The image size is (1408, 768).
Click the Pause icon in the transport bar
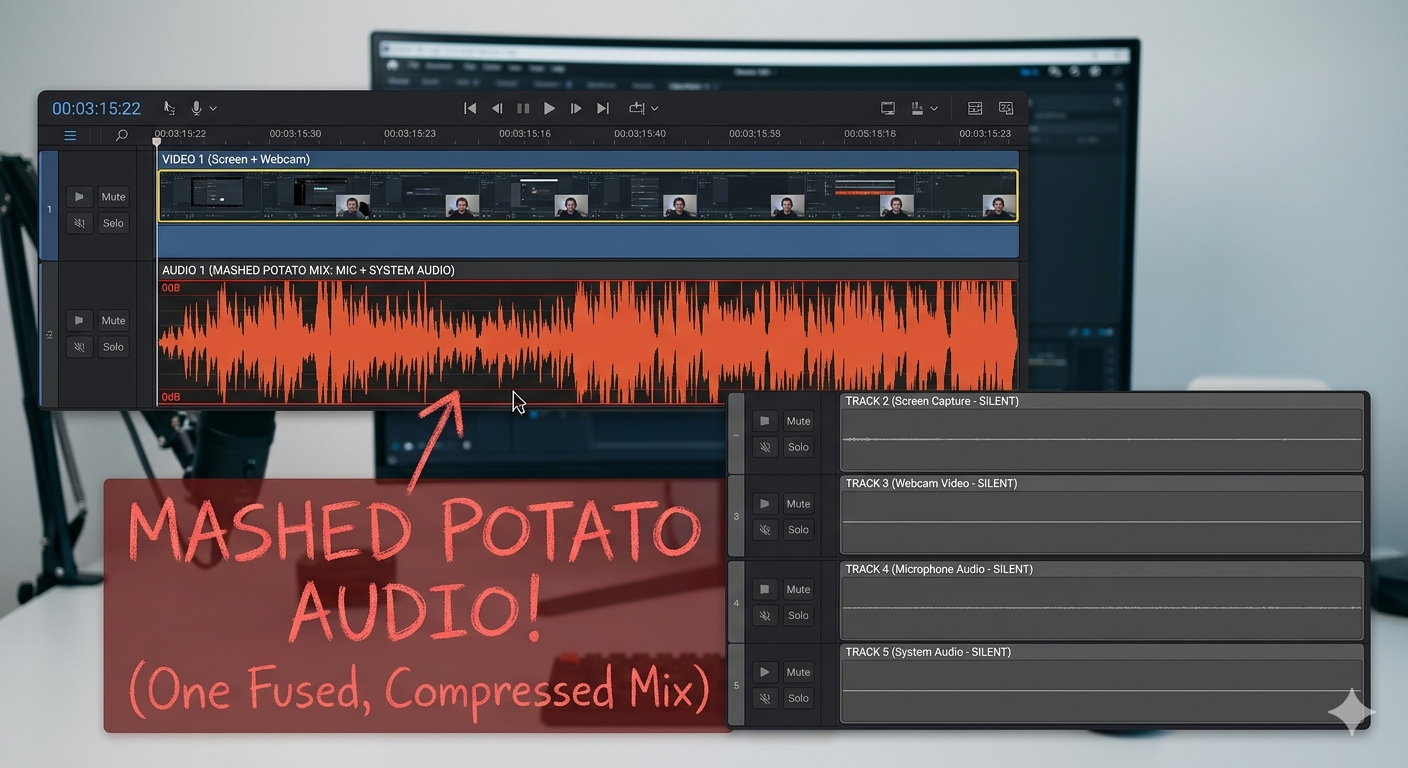[523, 108]
